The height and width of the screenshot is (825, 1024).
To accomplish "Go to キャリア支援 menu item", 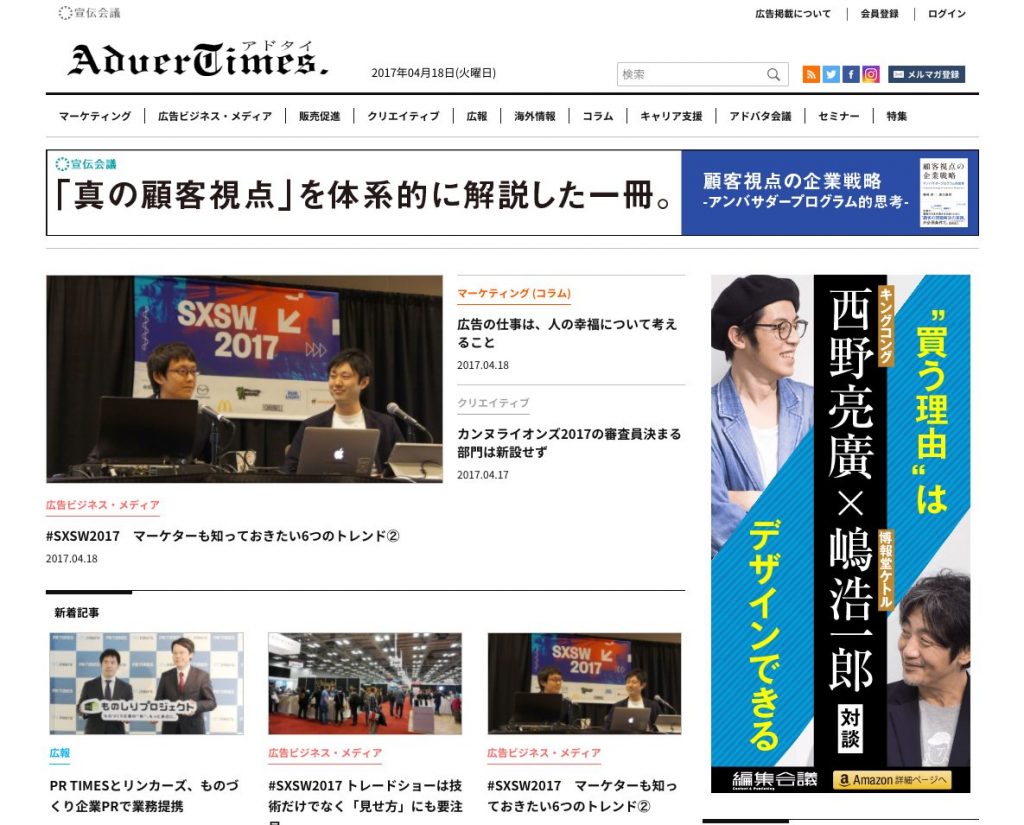I will (x=671, y=116).
